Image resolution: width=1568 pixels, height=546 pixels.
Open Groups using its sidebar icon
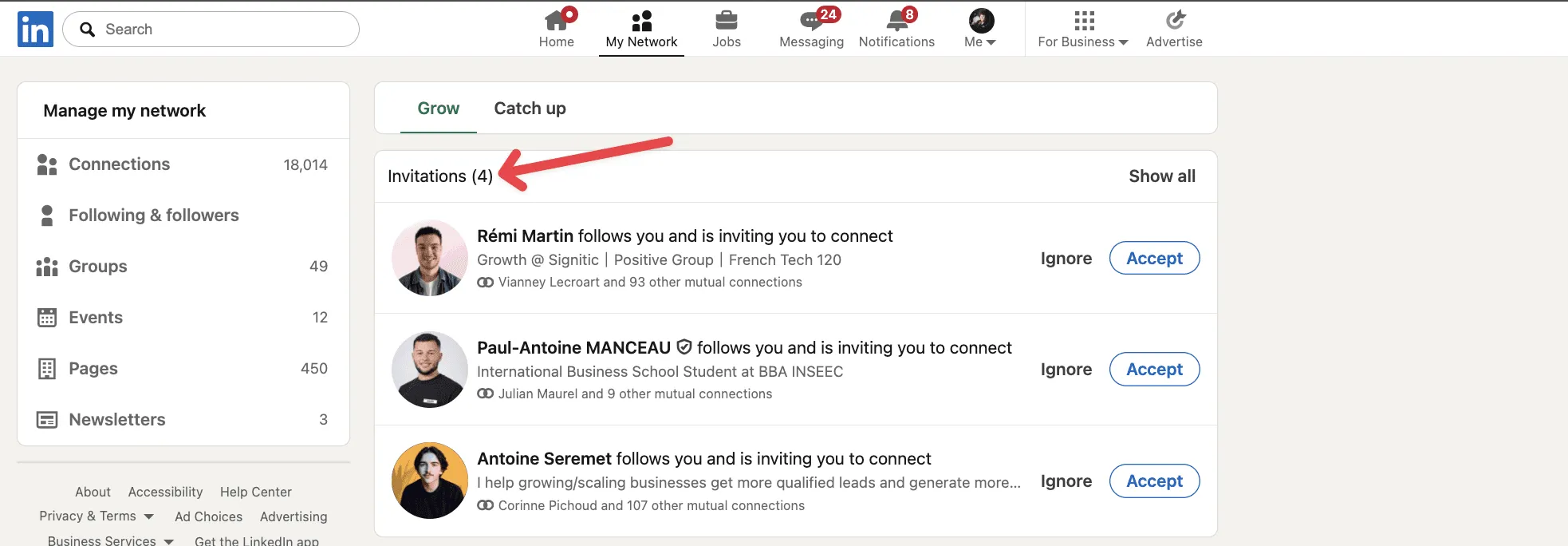(x=46, y=266)
